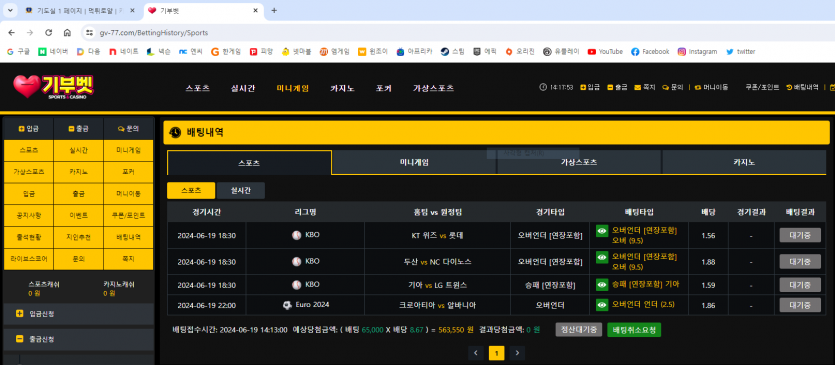Click 라이브스코어 in sidebar grid
Screen dimensions: 835x365
point(29,259)
